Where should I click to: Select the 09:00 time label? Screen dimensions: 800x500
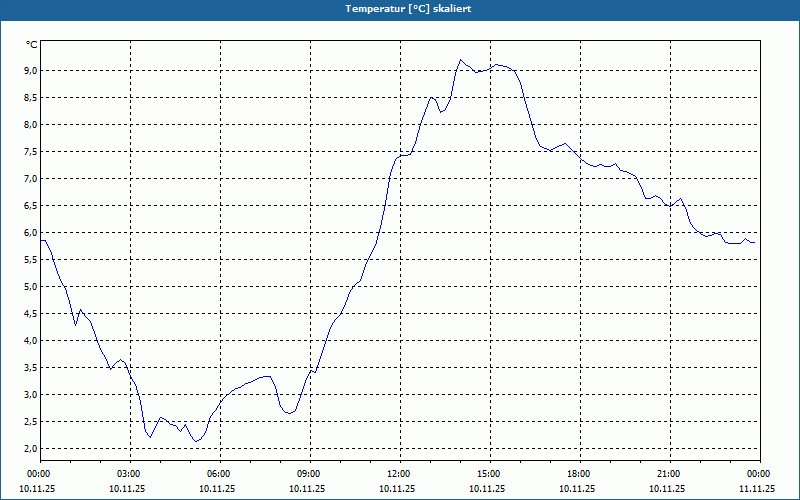point(308,474)
